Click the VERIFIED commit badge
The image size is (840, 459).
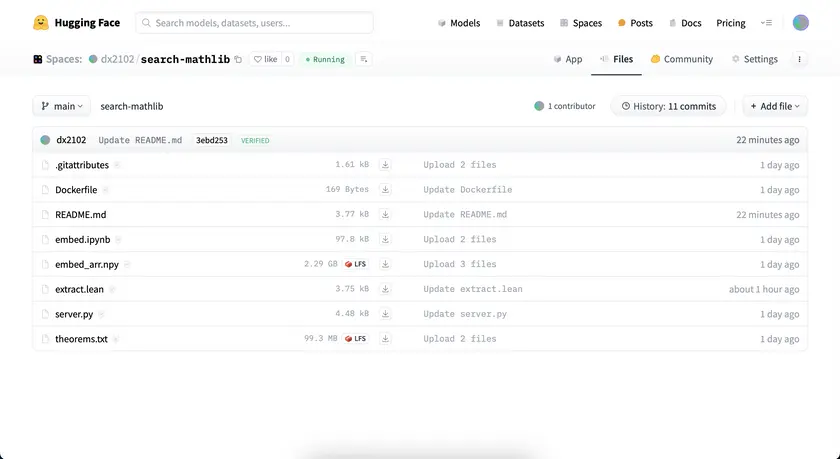[x=255, y=140]
